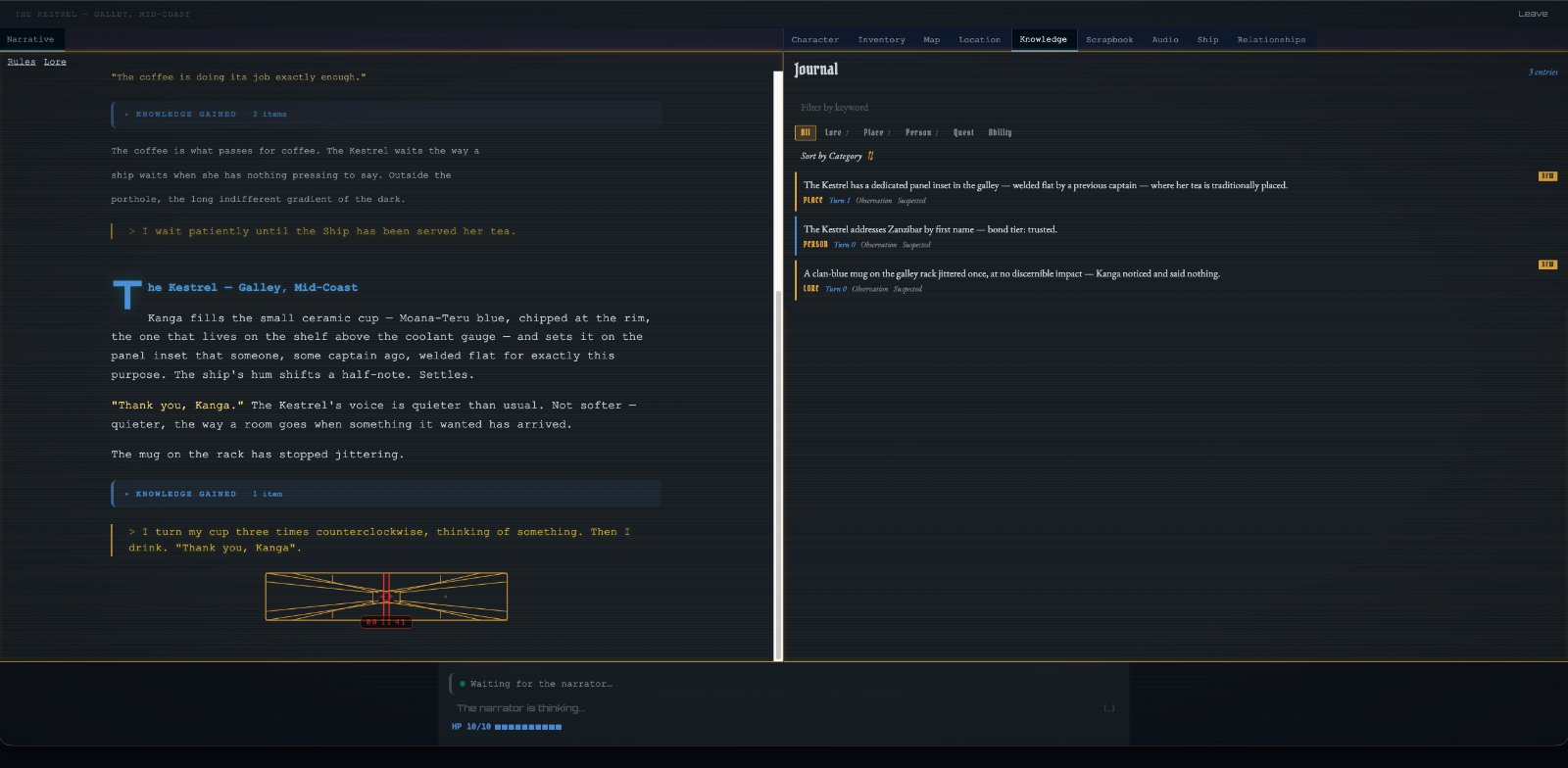Filter journal by Quest
The width and height of the screenshot is (1568, 768).
pos(964,132)
